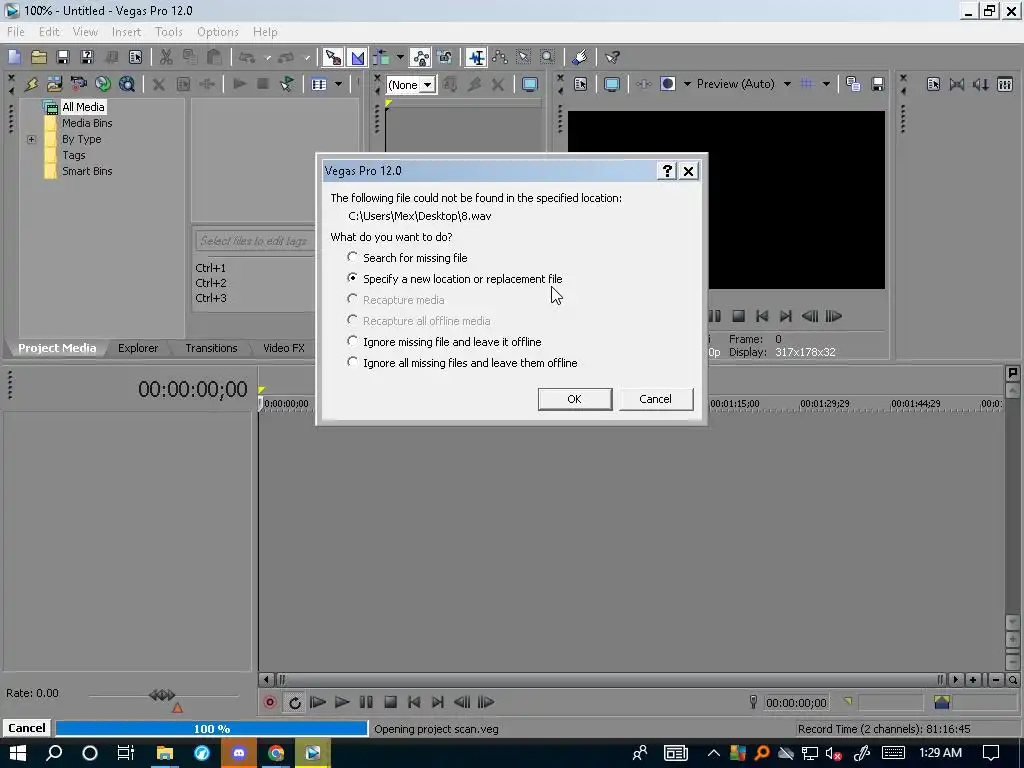Click the playback Rate slider handle
Image resolution: width=1024 pixels, height=768 pixels.
162,695
